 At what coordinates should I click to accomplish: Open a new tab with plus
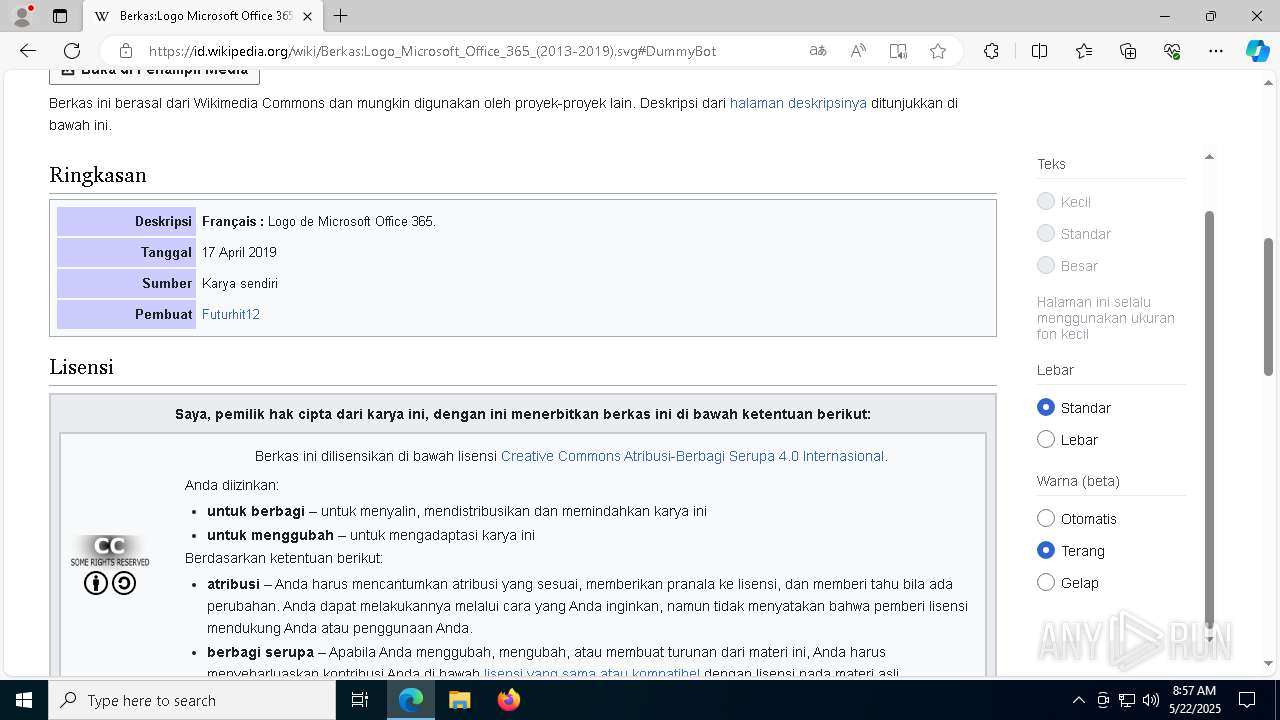coord(340,16)
